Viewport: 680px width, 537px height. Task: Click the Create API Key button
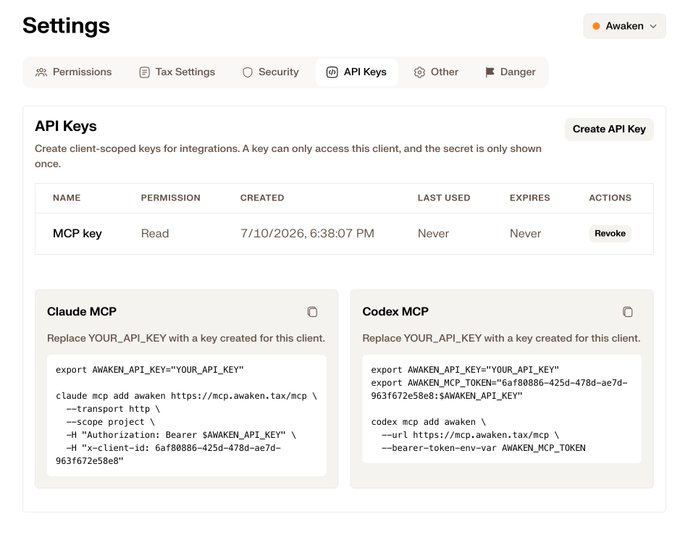click(x=609, y=129)
